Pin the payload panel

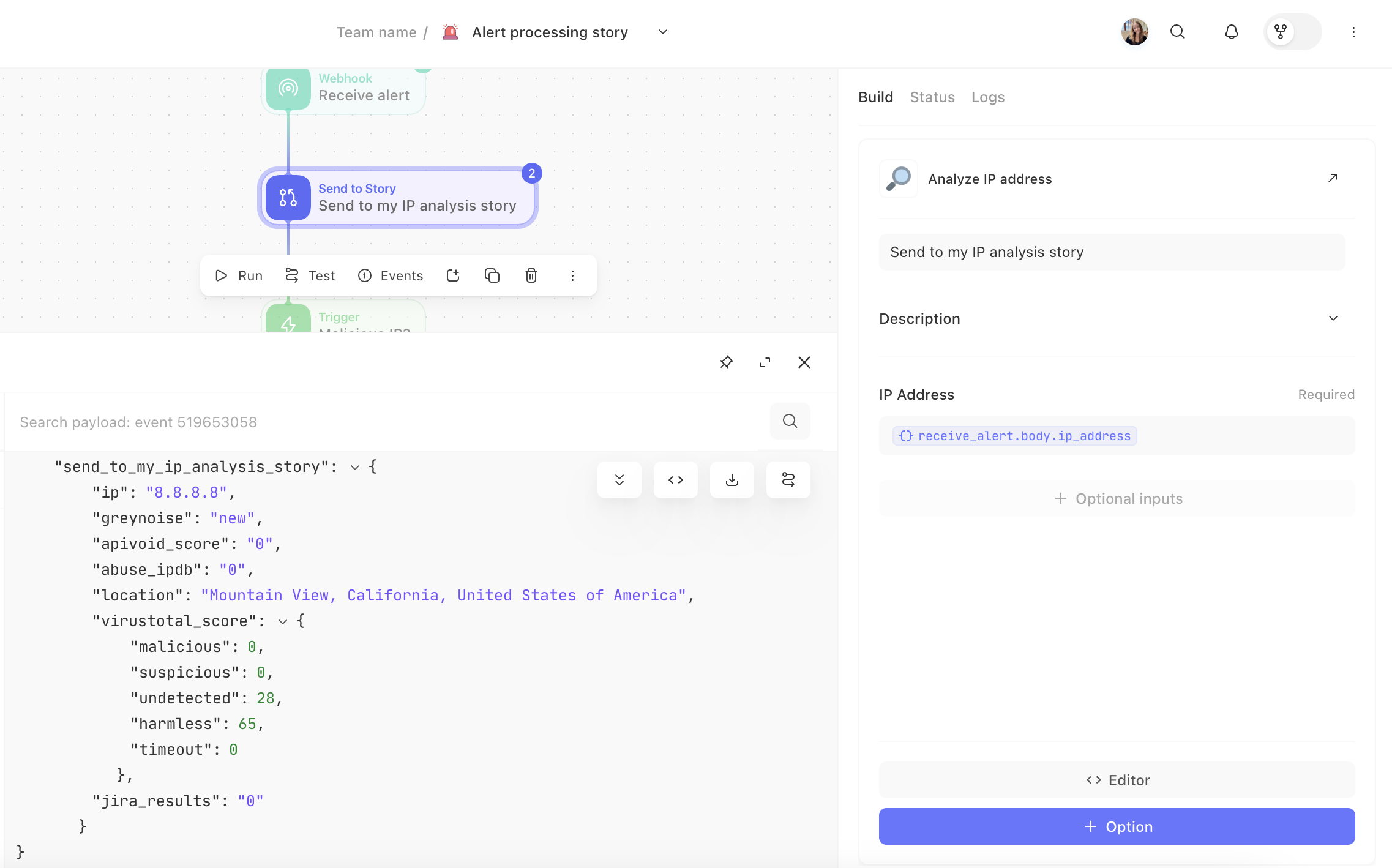726,362
